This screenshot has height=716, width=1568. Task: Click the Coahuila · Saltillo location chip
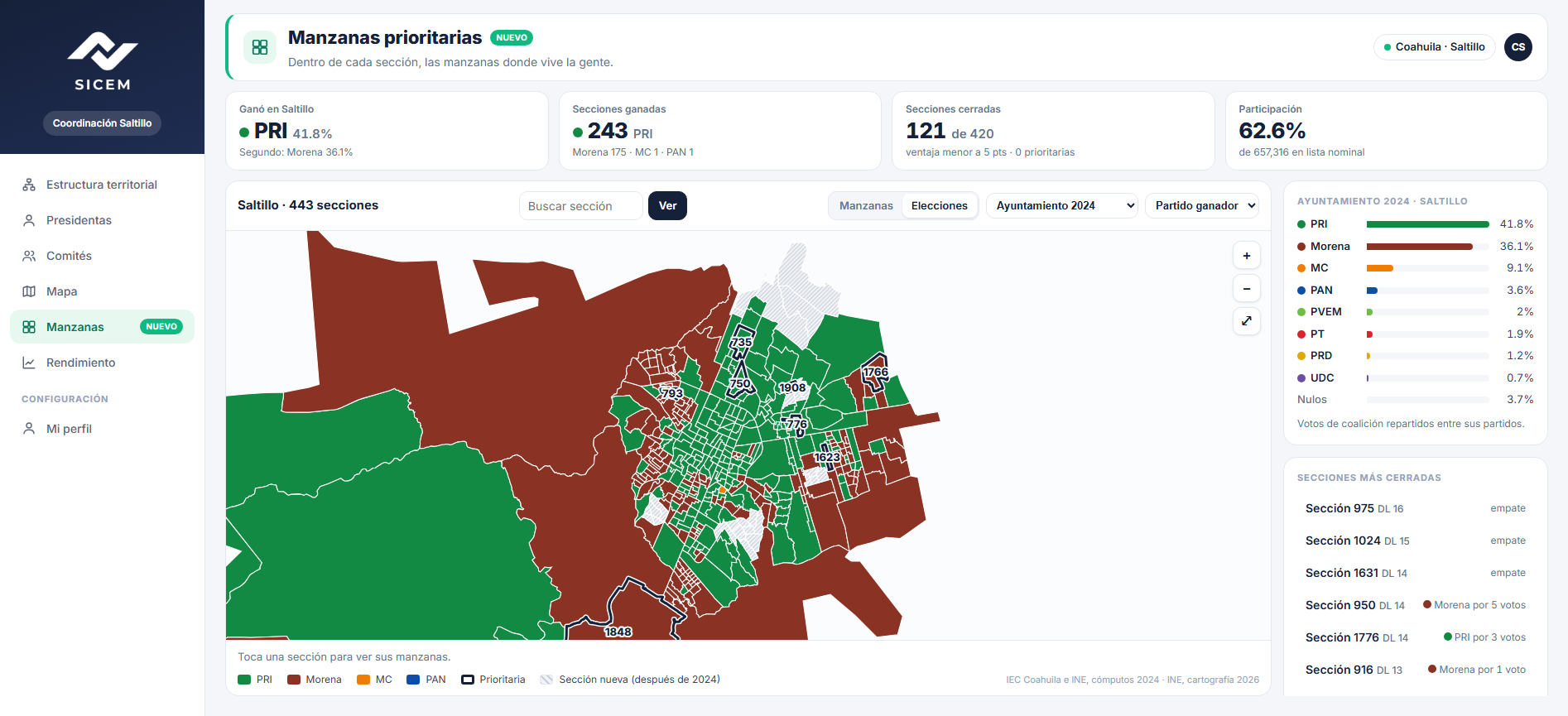[x=1434, y=47]
